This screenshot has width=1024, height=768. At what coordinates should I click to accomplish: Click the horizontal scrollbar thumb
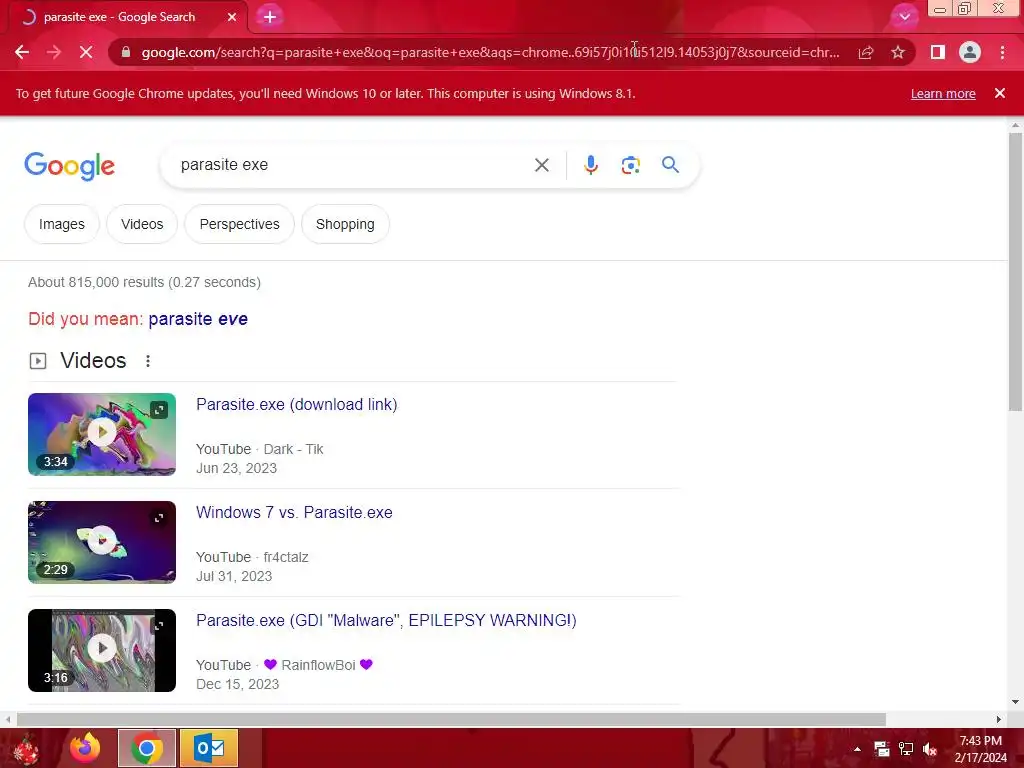(451, 720)
